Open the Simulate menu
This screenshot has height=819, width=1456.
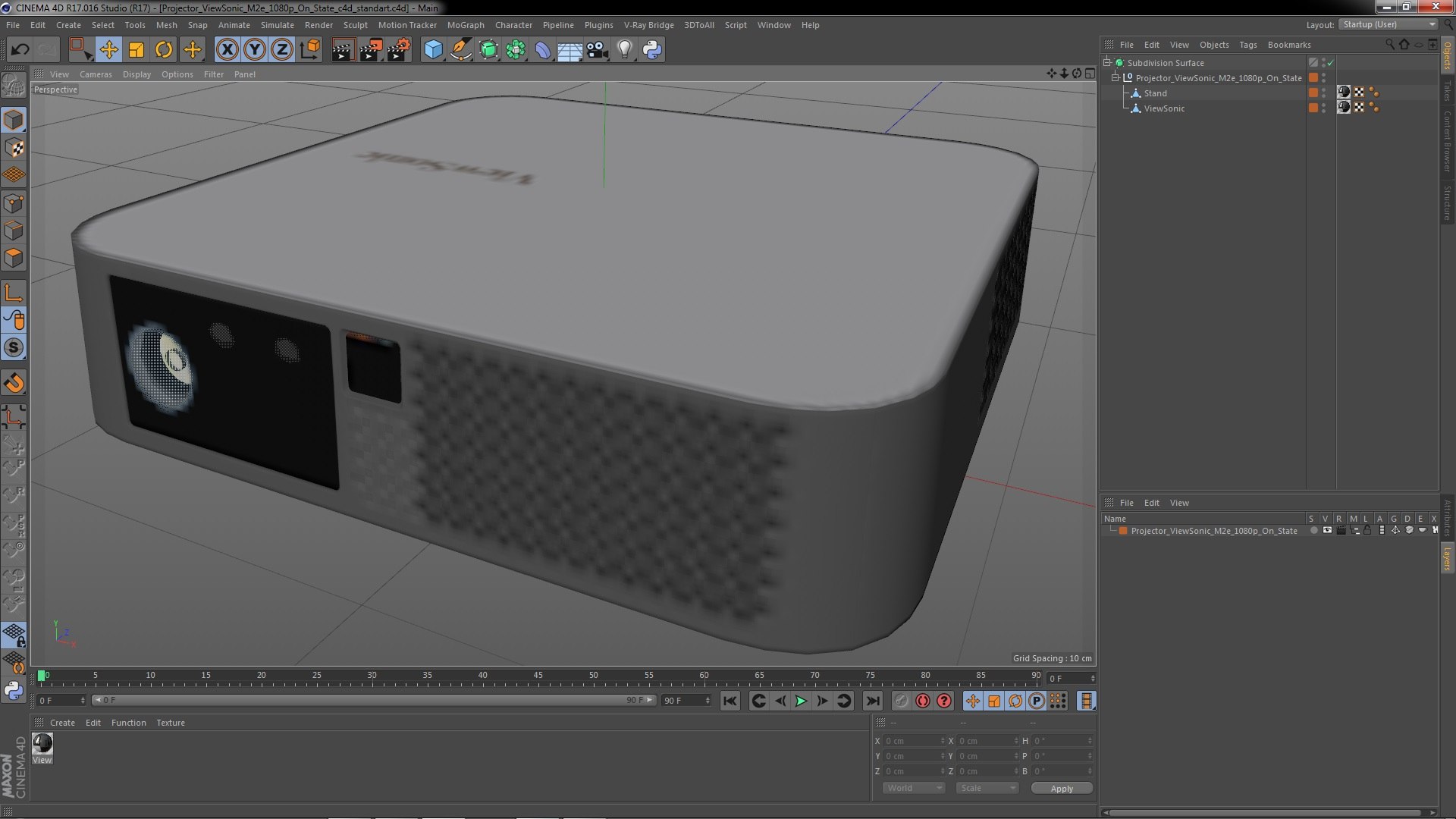(278, 25)
